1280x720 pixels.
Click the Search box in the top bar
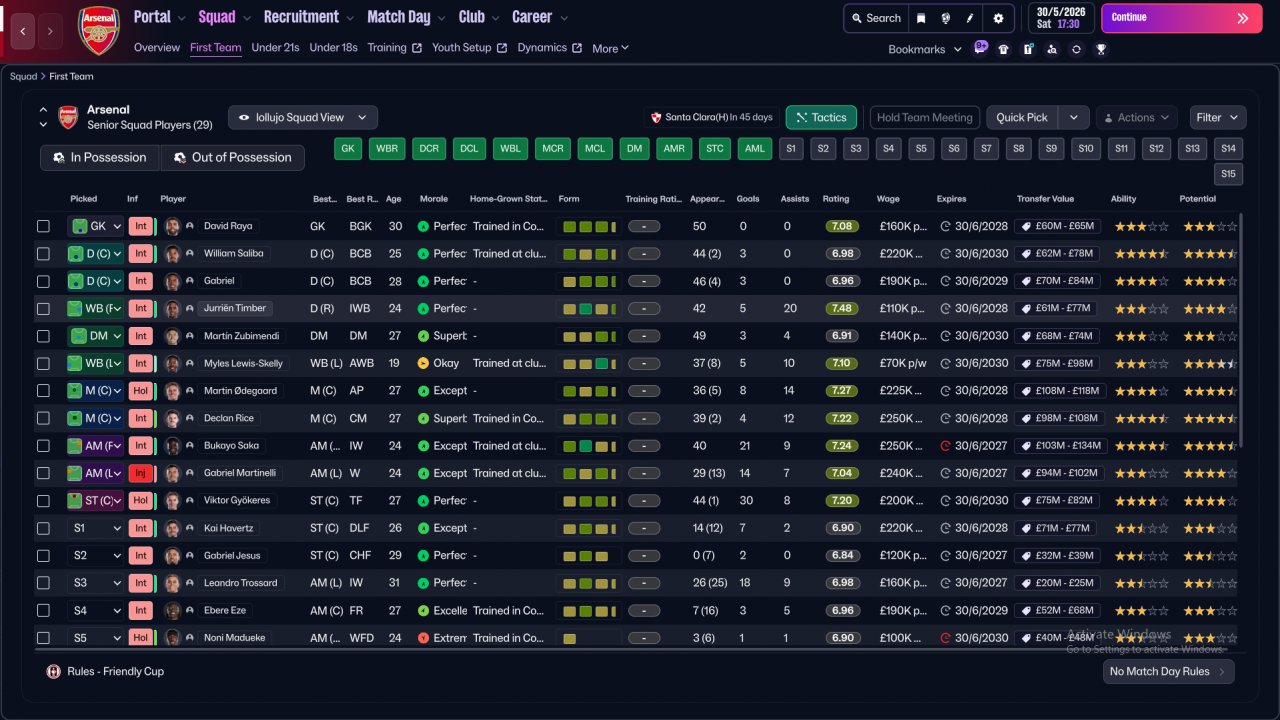tap(875, 18)
